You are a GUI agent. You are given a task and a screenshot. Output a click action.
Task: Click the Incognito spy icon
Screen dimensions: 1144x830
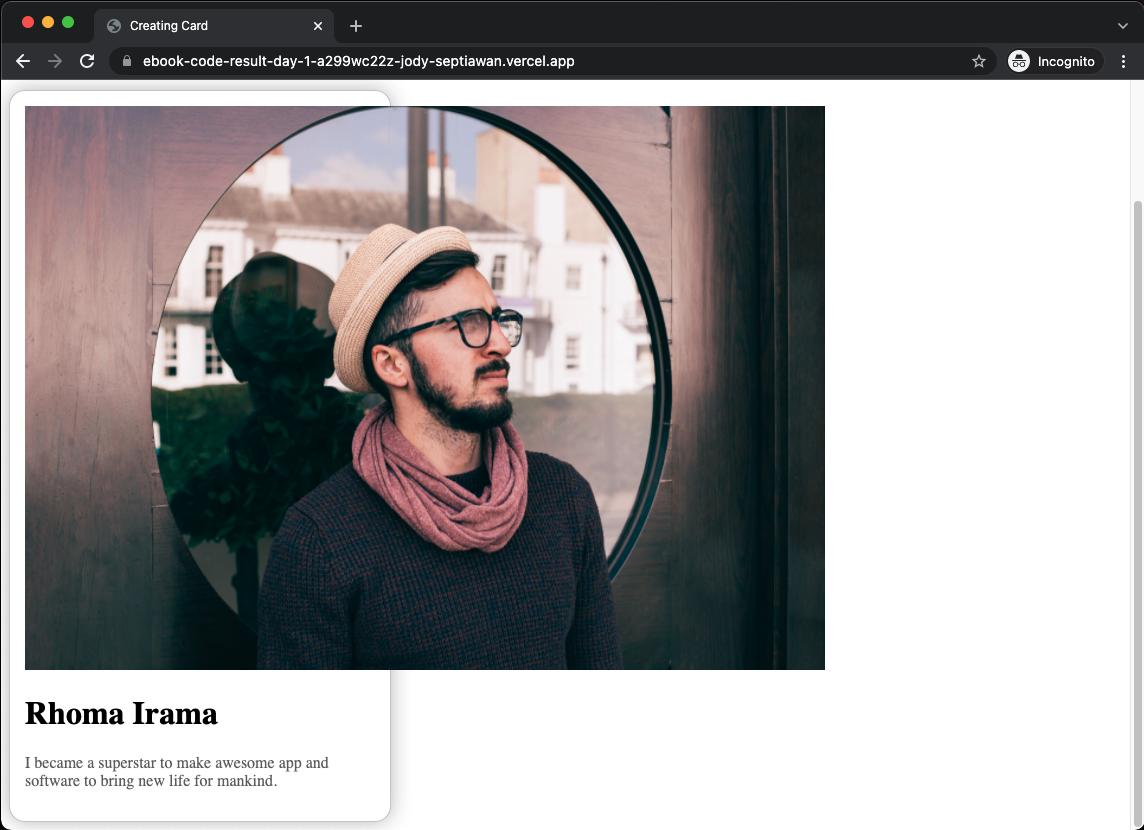(x=1019, y=61)
